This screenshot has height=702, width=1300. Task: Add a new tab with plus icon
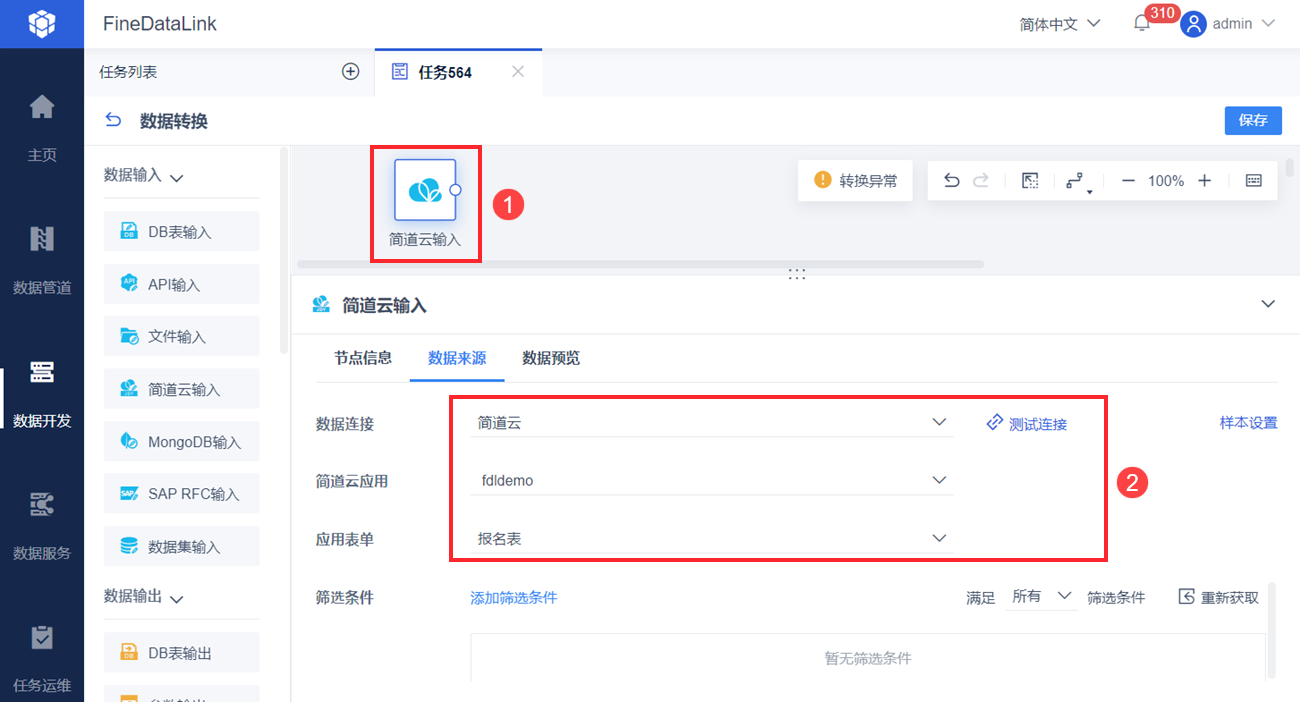(350, 72)
